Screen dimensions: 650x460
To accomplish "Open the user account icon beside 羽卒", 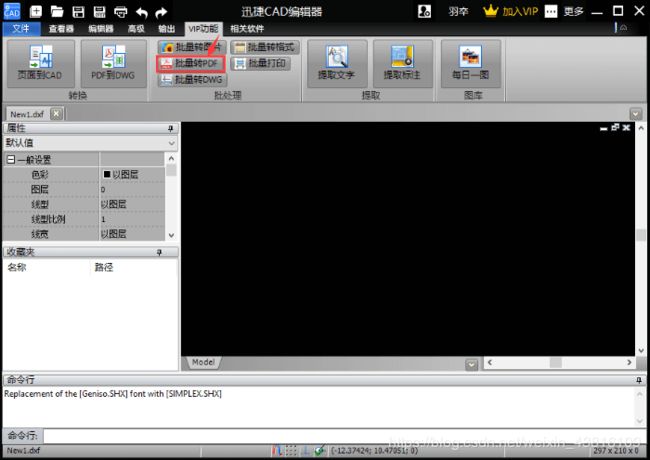I will click(424, 11).
